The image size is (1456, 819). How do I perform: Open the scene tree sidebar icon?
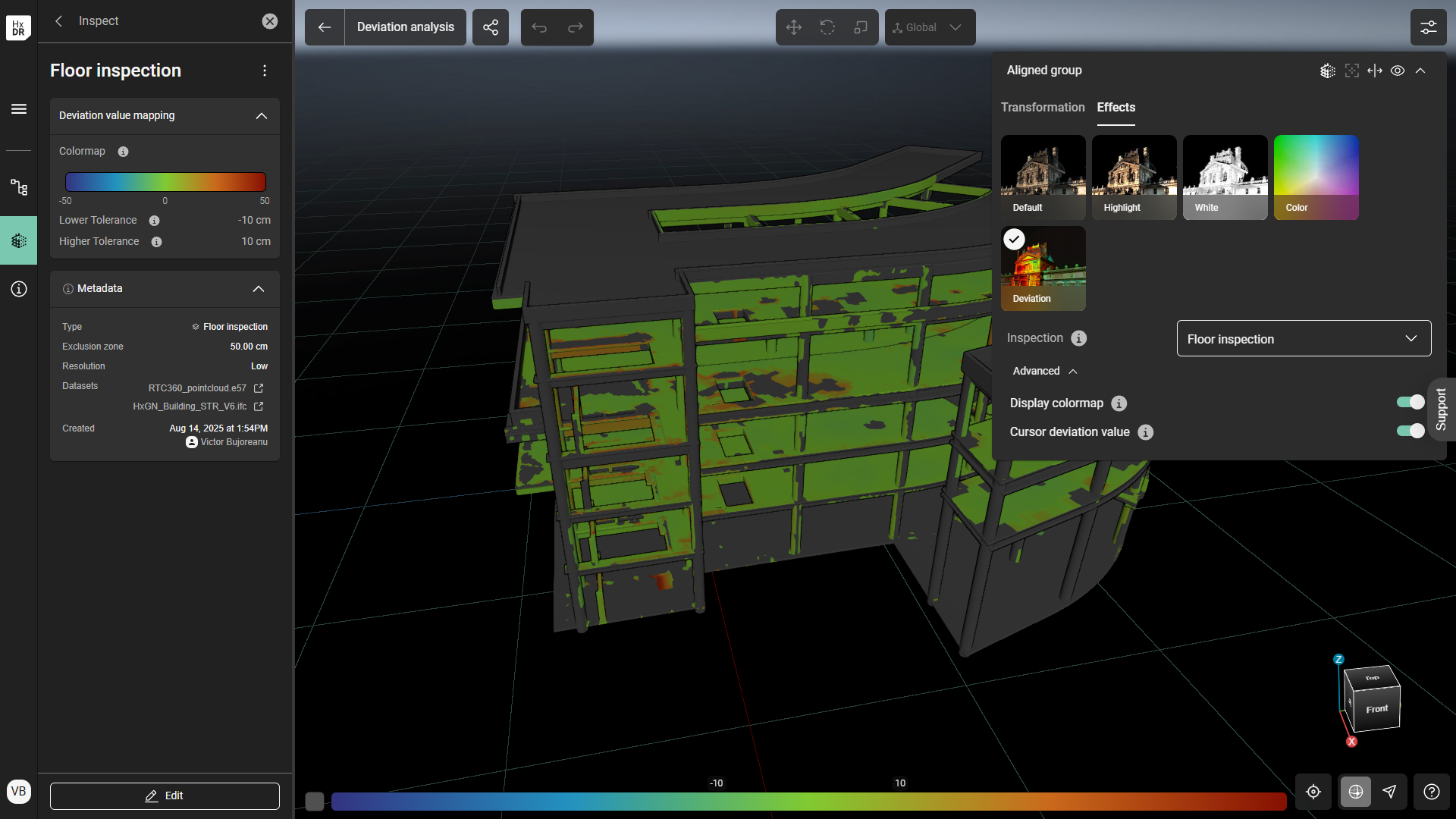[19, 187]
